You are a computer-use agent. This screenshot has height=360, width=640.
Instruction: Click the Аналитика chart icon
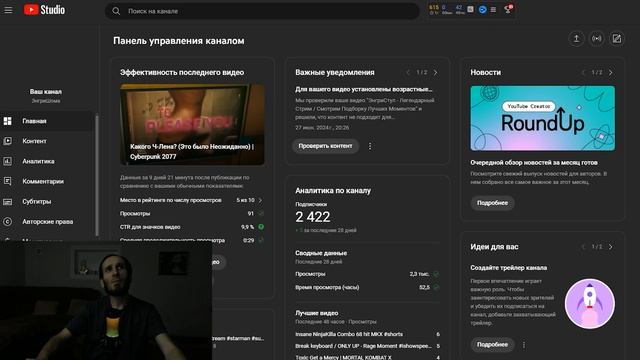(7, 161)
